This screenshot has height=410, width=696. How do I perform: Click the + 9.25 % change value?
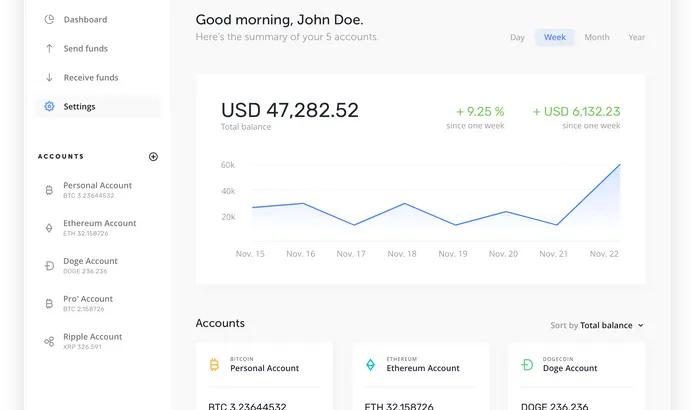click(x=480, y=111)
